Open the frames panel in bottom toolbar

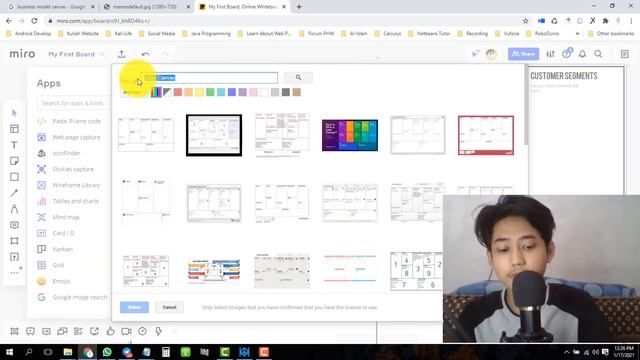pyautogui.click(x=14, y=331)
